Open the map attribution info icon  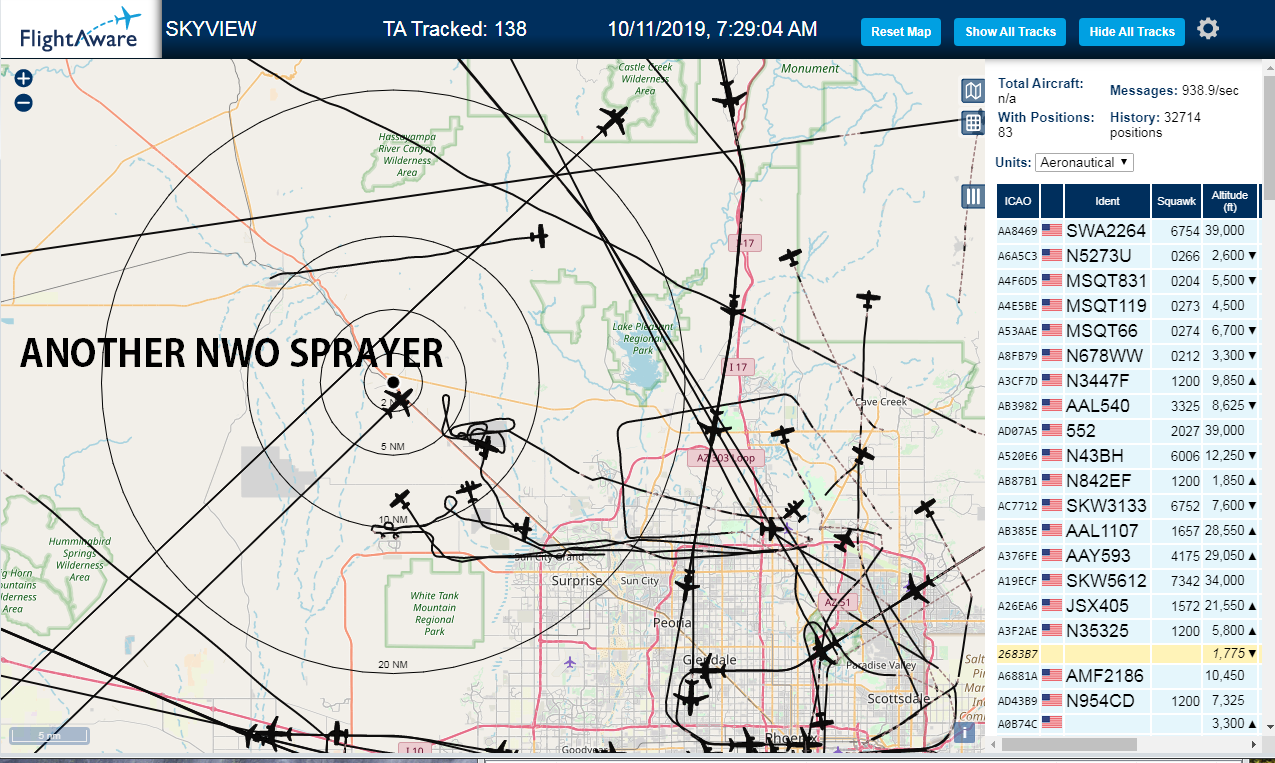coord(965,732)
